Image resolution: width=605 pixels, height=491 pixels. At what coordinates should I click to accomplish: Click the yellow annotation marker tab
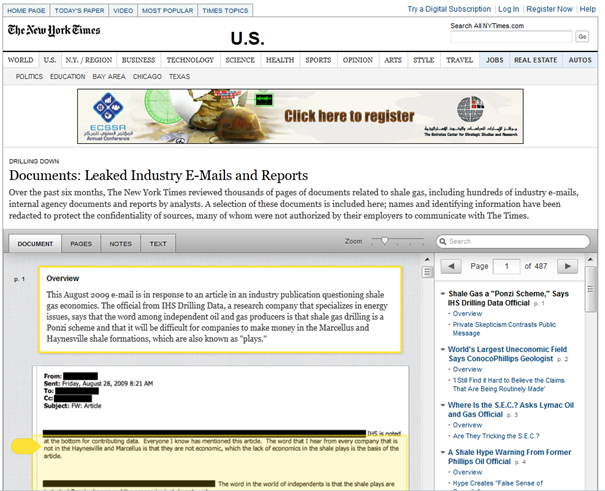point(25,446)
